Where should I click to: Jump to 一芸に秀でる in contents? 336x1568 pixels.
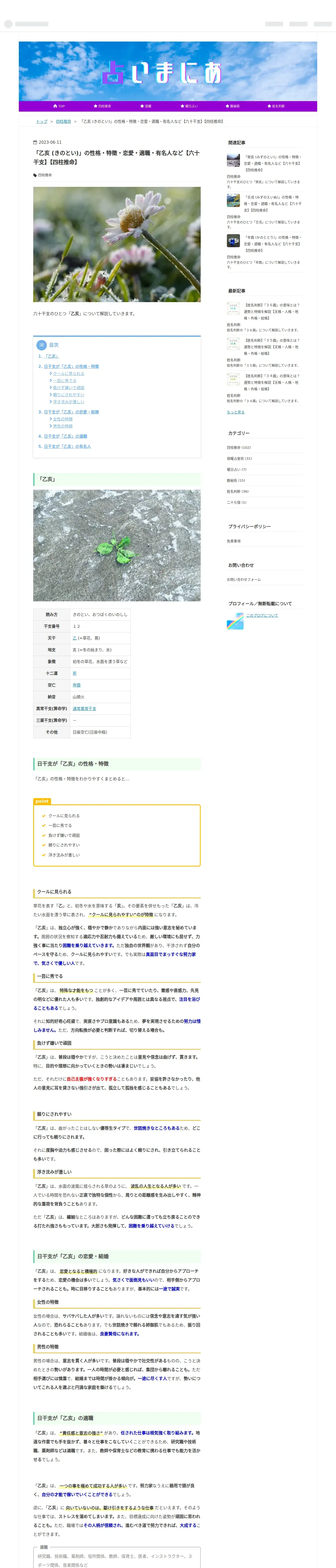(x=65, y=381)
